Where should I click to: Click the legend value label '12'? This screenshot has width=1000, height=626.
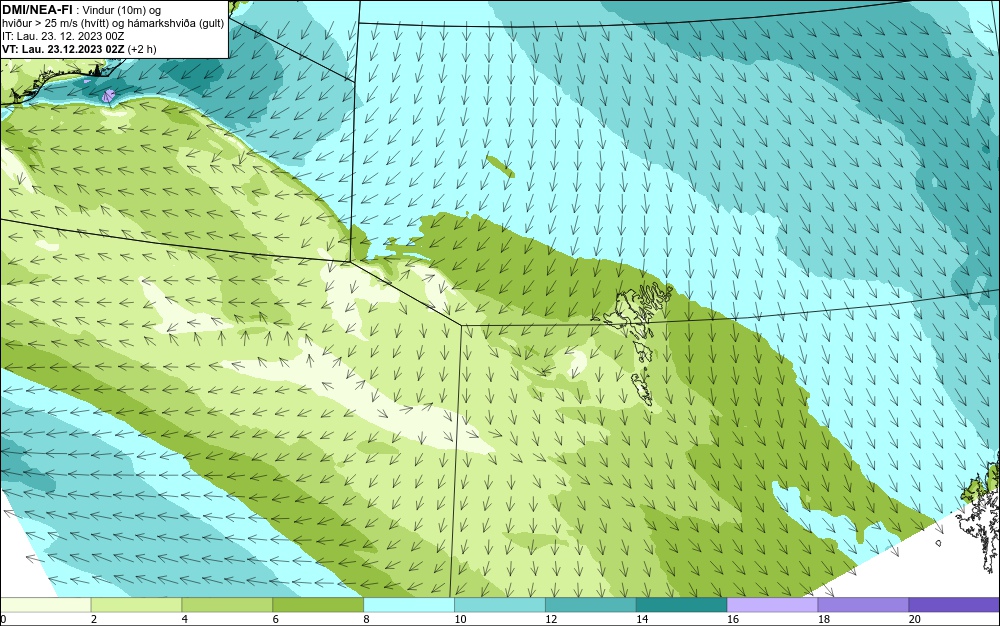coord(551,619)
